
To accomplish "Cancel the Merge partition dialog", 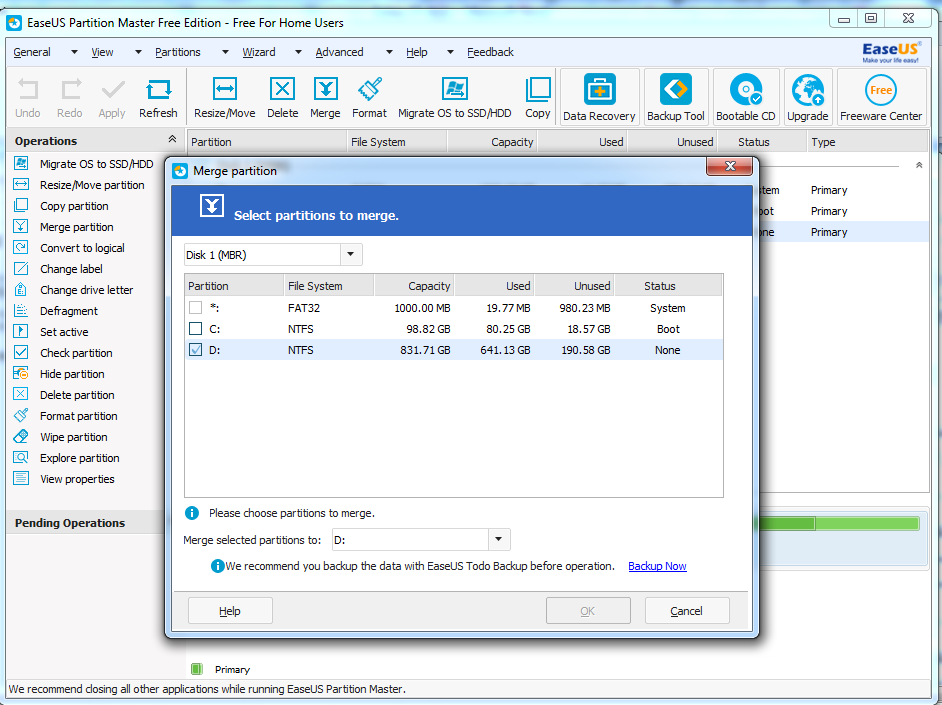I will pos(687,611).
